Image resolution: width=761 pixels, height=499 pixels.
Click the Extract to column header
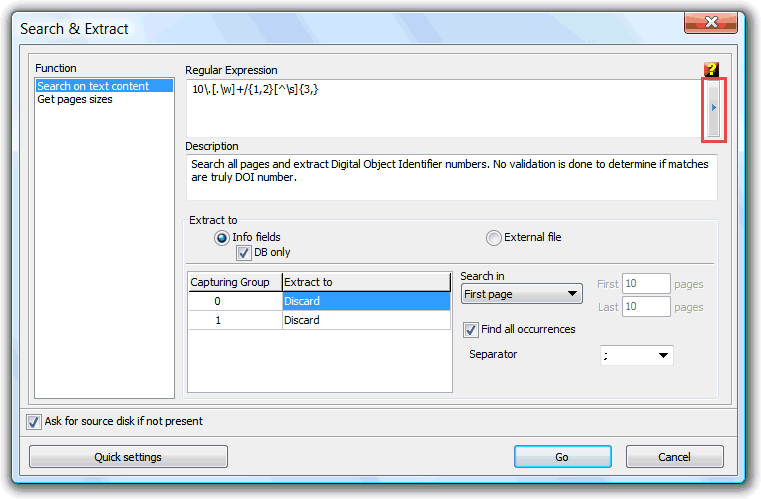click(366, 282)
